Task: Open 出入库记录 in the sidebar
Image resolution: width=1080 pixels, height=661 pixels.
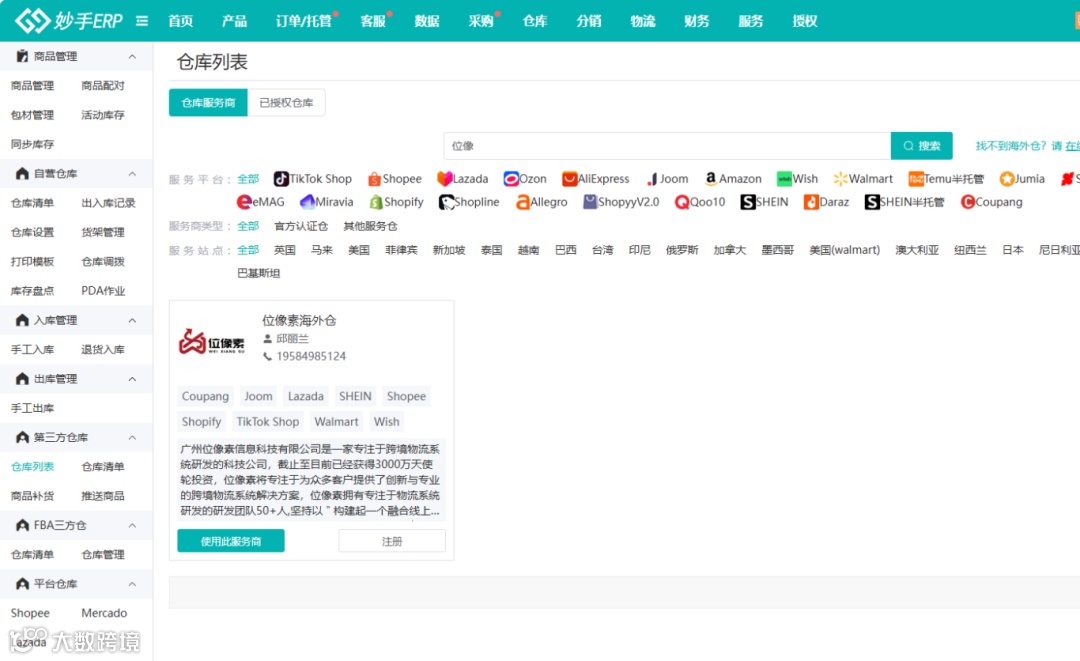Action: (108, 203)
